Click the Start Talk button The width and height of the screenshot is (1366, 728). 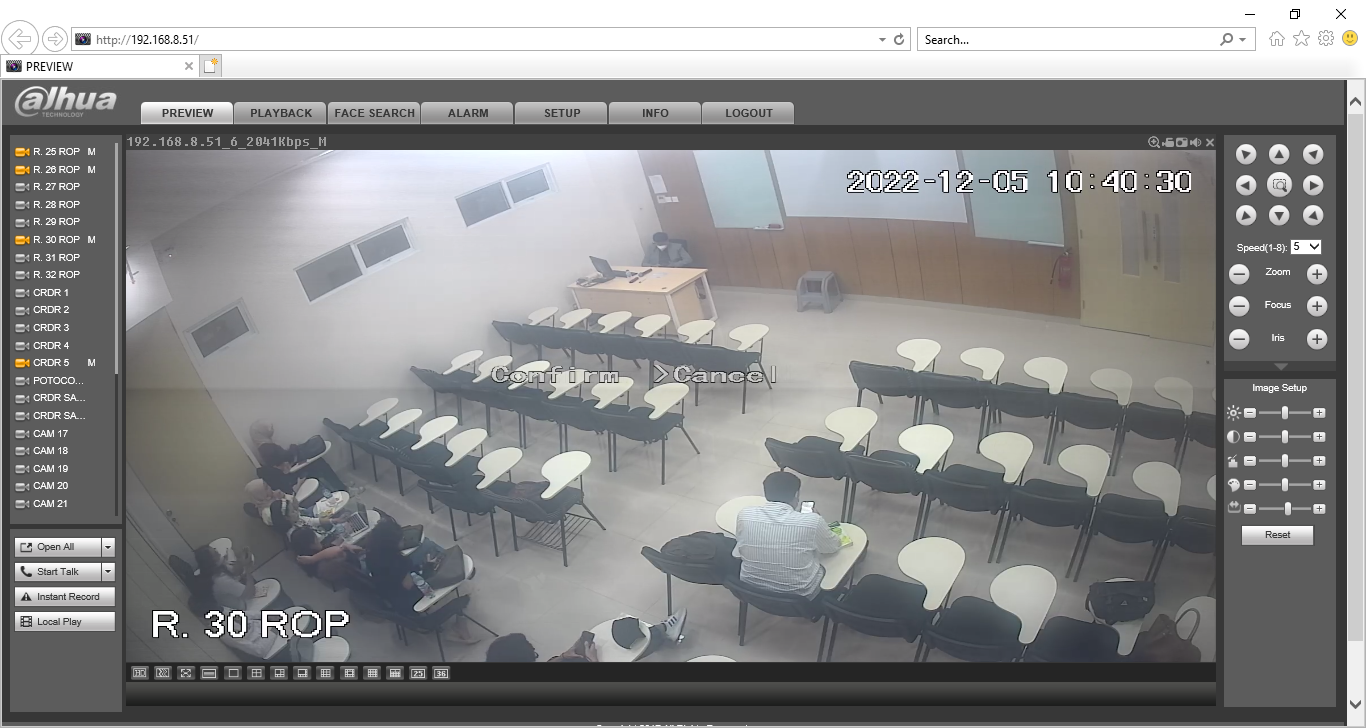58,572
